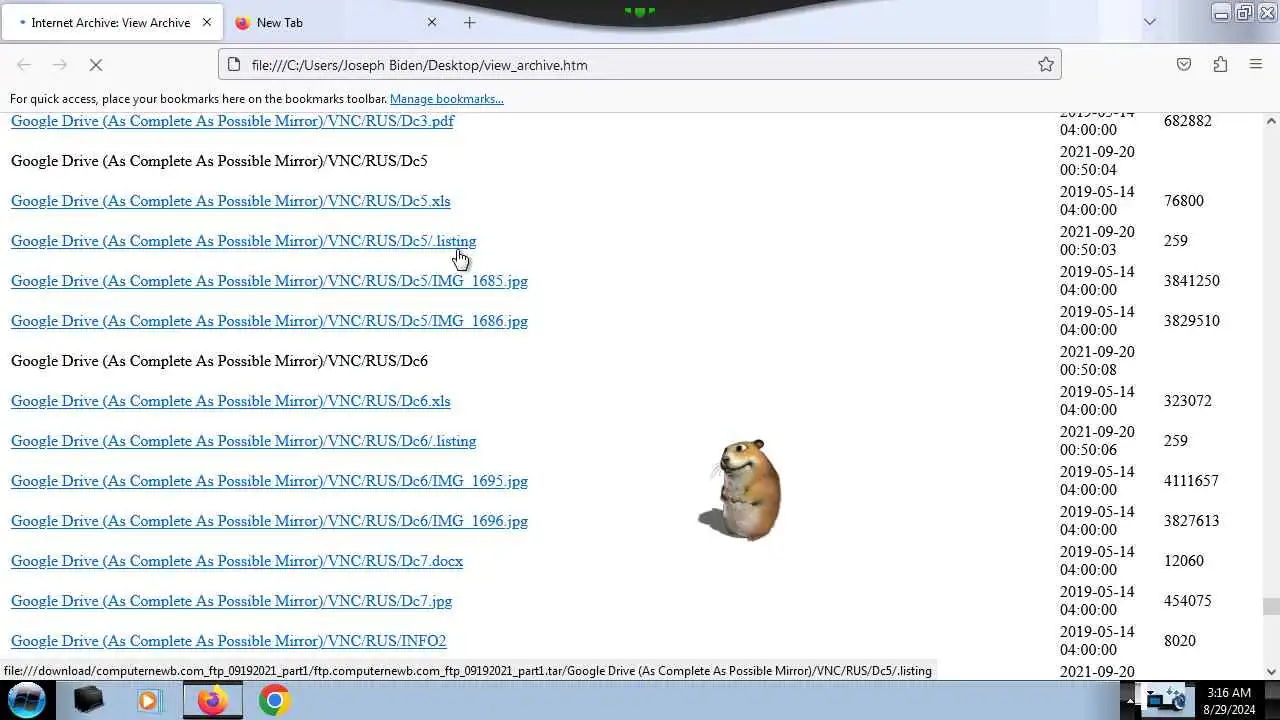Screen dimensions: 1280x720
Task: Open the Dc5.xls link
Action: click(231, 201)
